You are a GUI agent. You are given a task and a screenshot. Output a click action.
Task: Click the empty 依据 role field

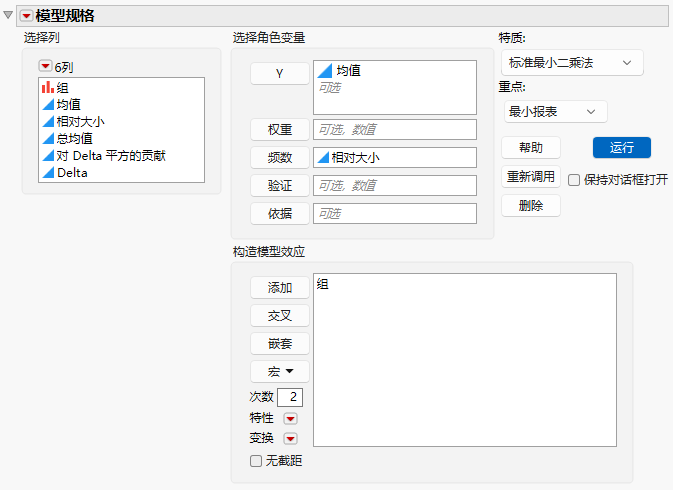tap(395, 213)
